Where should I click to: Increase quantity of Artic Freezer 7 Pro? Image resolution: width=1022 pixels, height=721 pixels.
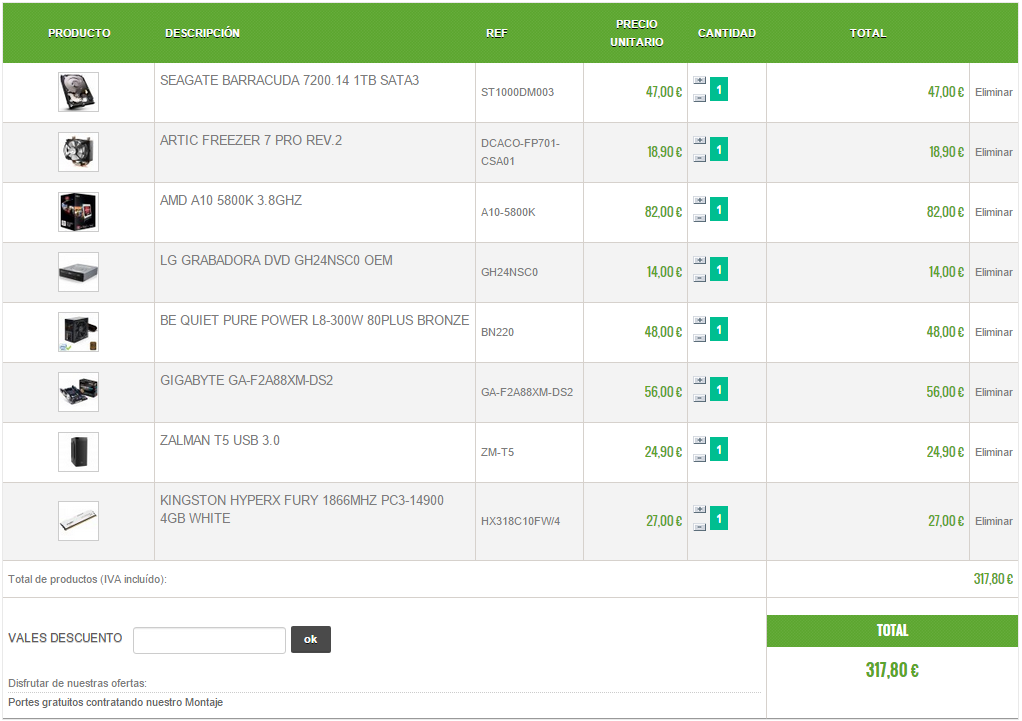pos(699,140)
